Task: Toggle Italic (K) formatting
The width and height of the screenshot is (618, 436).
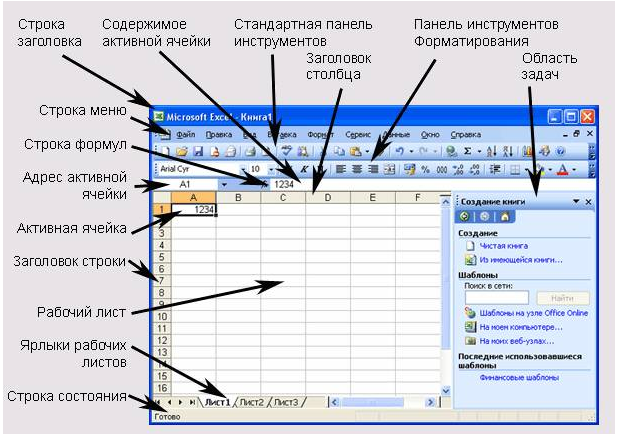Action: click(x=304, y=170)
